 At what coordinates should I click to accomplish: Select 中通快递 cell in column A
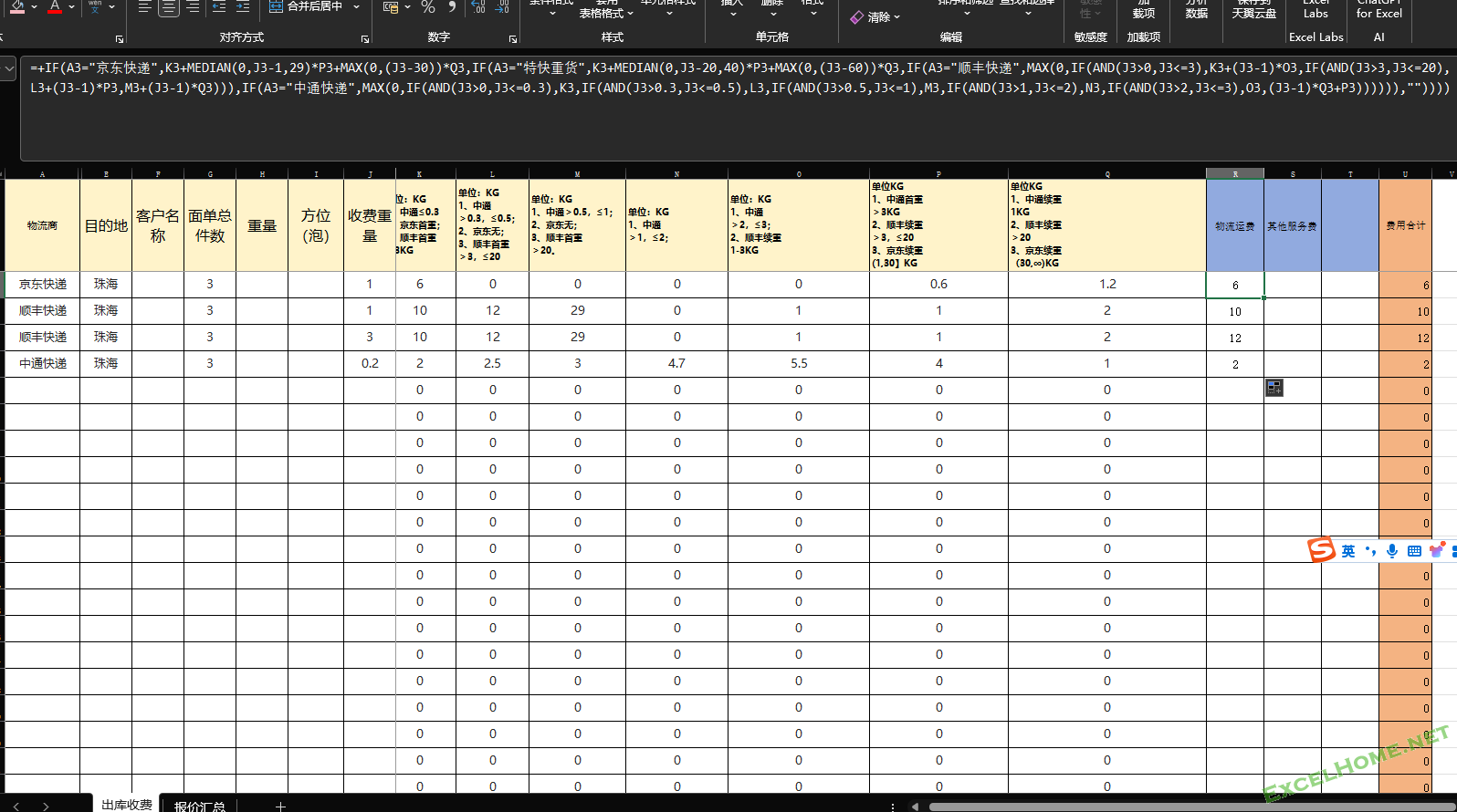(x=43, y=363)
